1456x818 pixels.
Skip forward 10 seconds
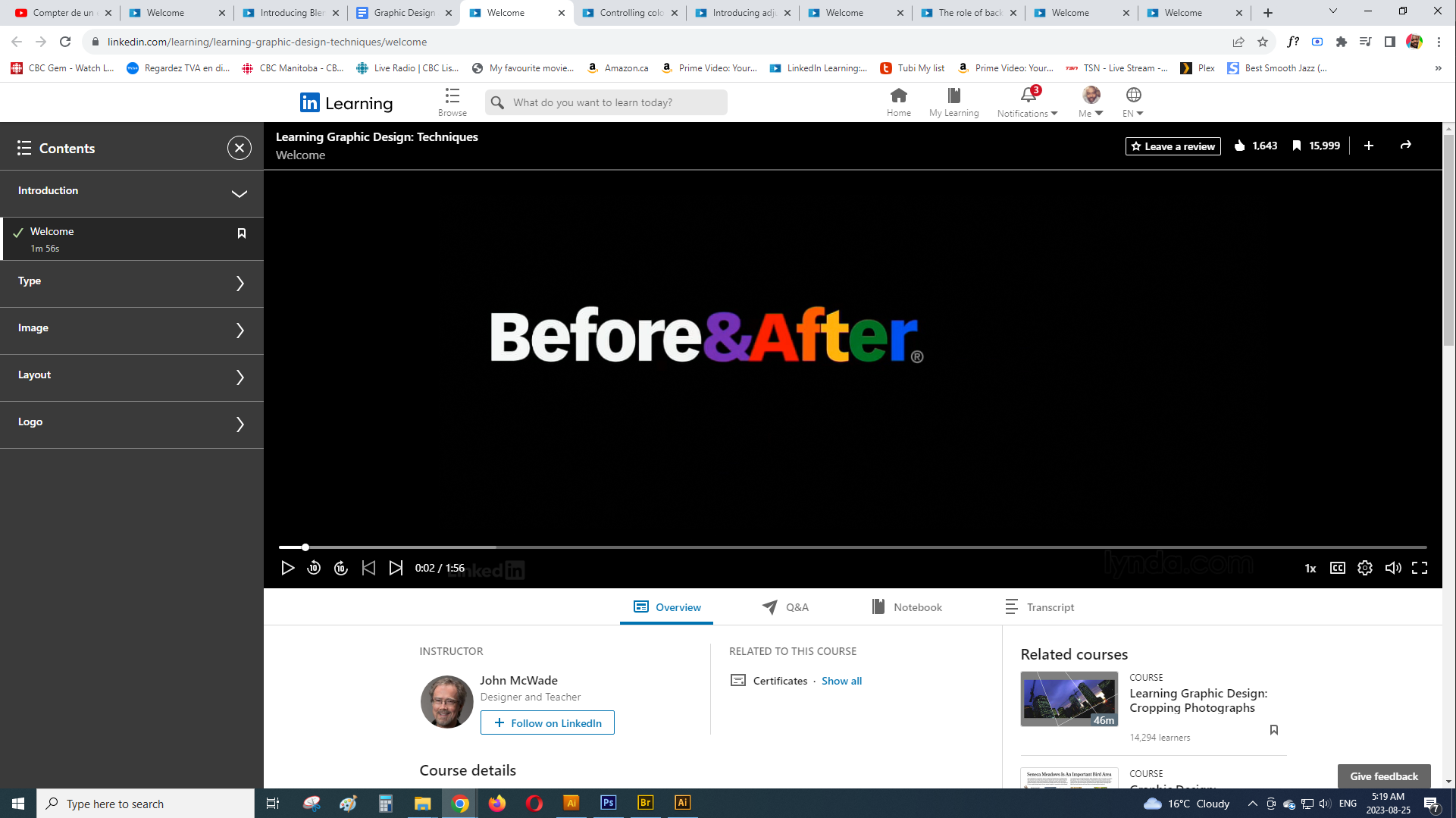[x=341, y=568]
